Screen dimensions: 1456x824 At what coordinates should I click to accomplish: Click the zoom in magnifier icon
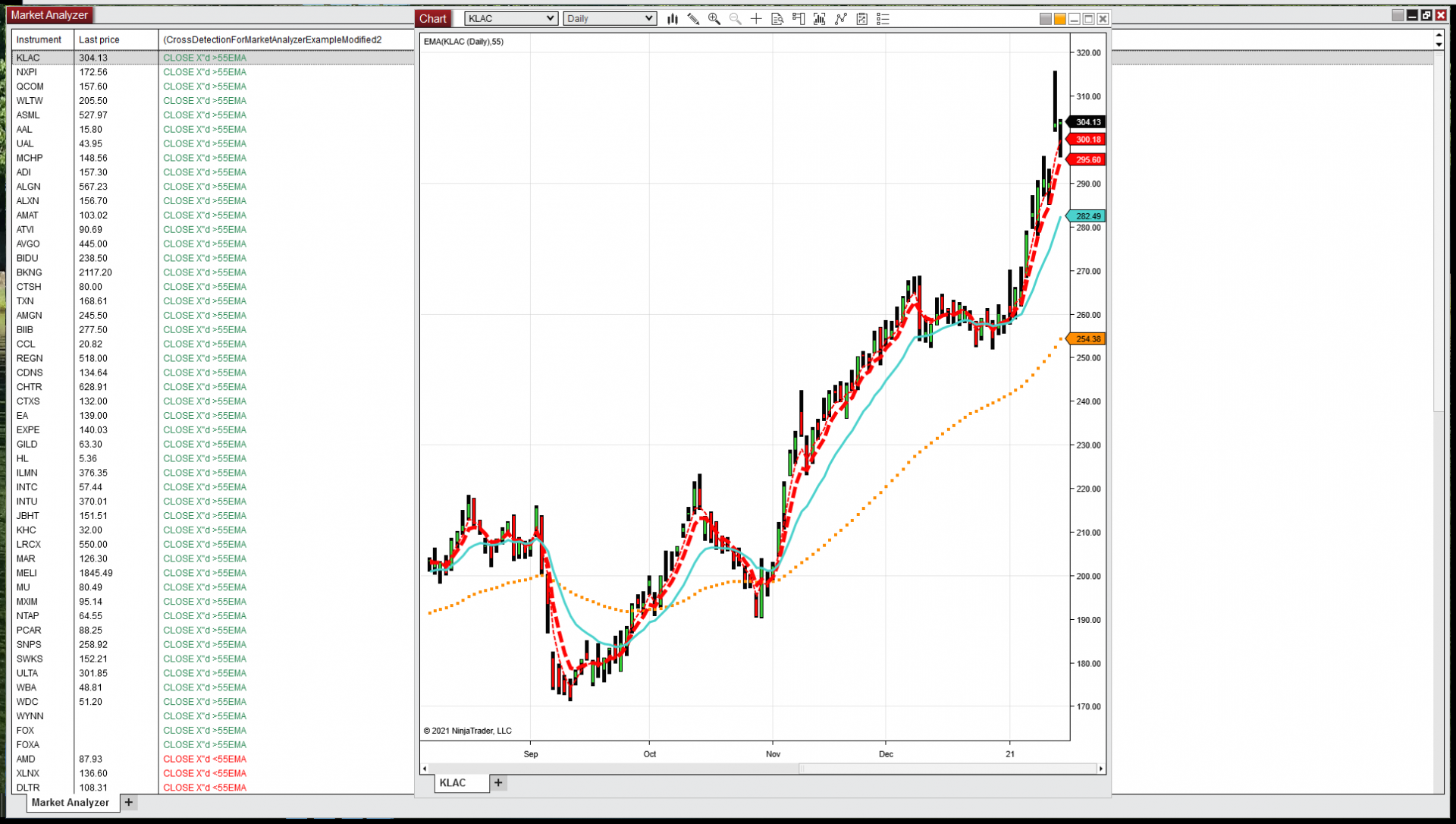714,19
